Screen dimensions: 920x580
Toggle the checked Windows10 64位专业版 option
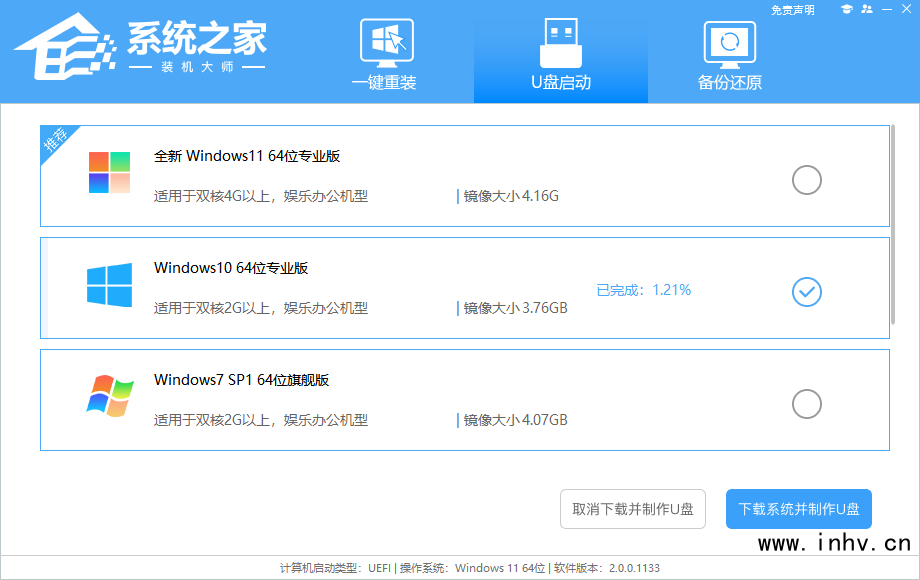(x=806, y=292)
